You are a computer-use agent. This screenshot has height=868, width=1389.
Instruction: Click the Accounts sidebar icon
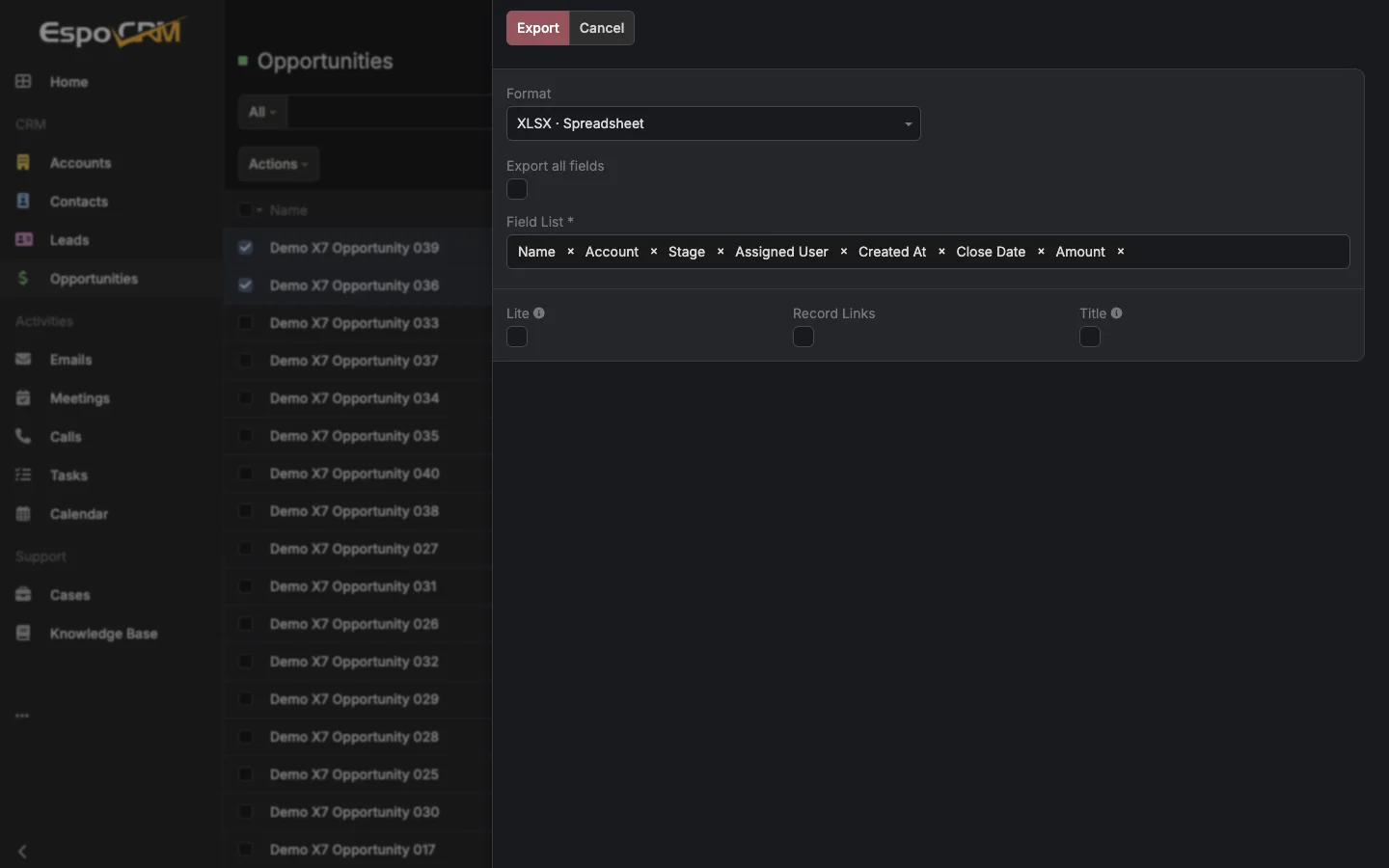(23, 163)
